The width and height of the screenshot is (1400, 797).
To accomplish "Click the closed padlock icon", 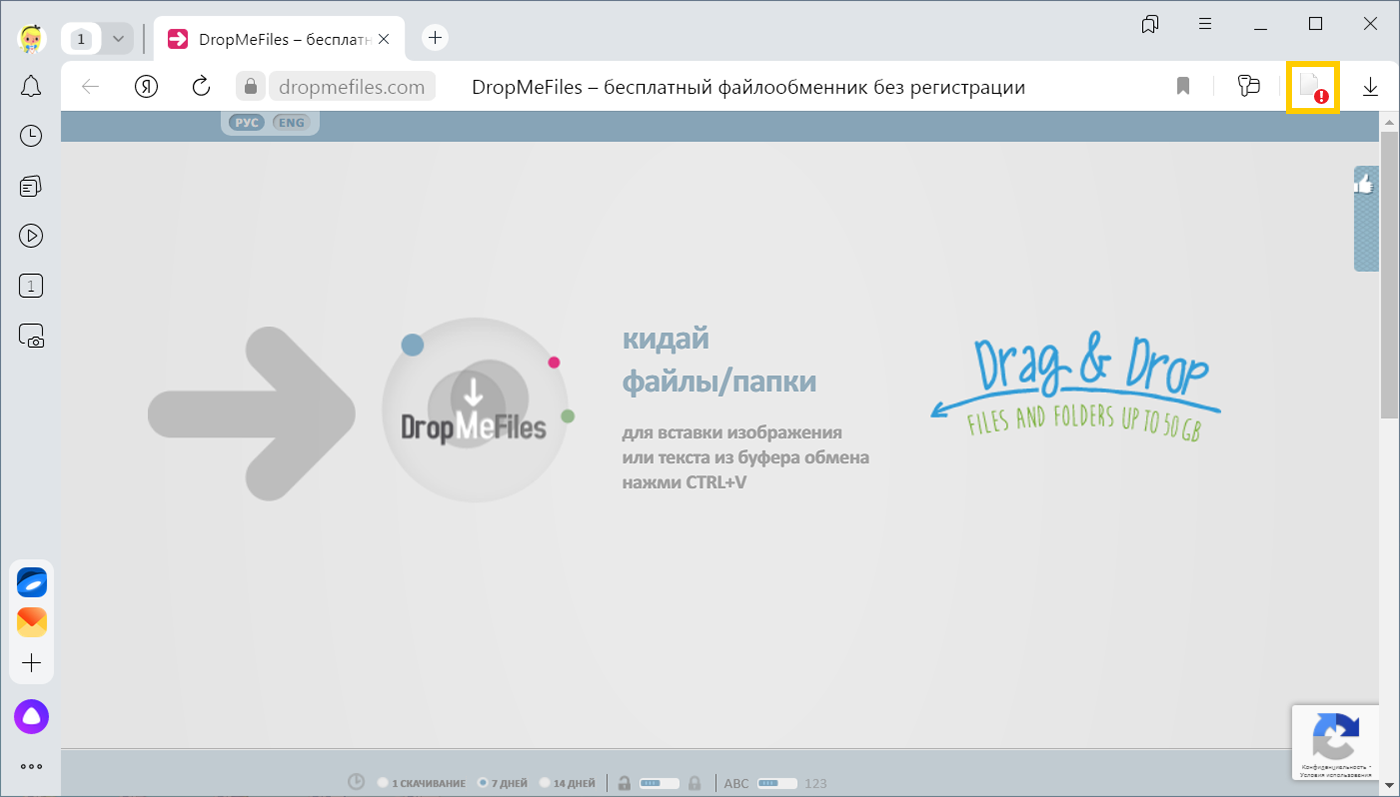I will coord(695,783).
